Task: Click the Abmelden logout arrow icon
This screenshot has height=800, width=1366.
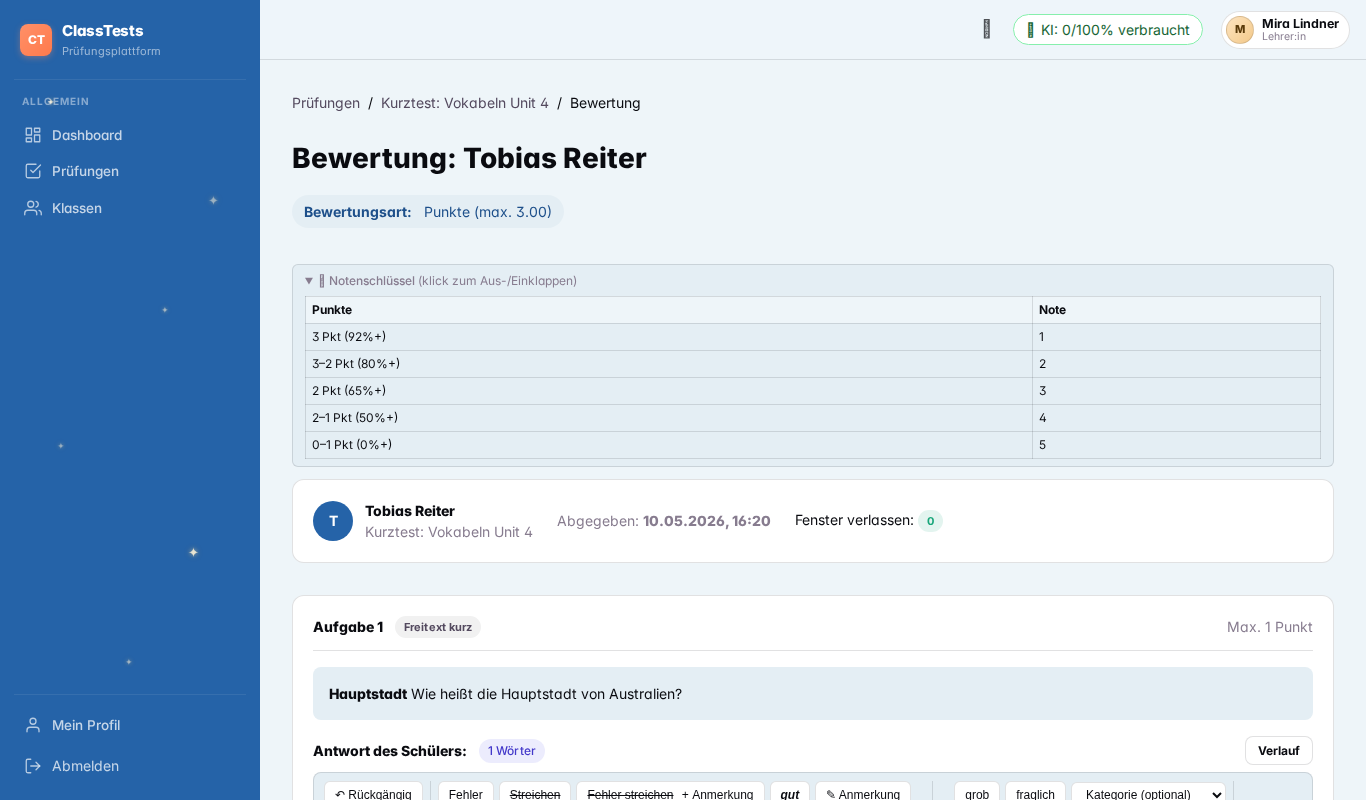Action: coord(33,766)
